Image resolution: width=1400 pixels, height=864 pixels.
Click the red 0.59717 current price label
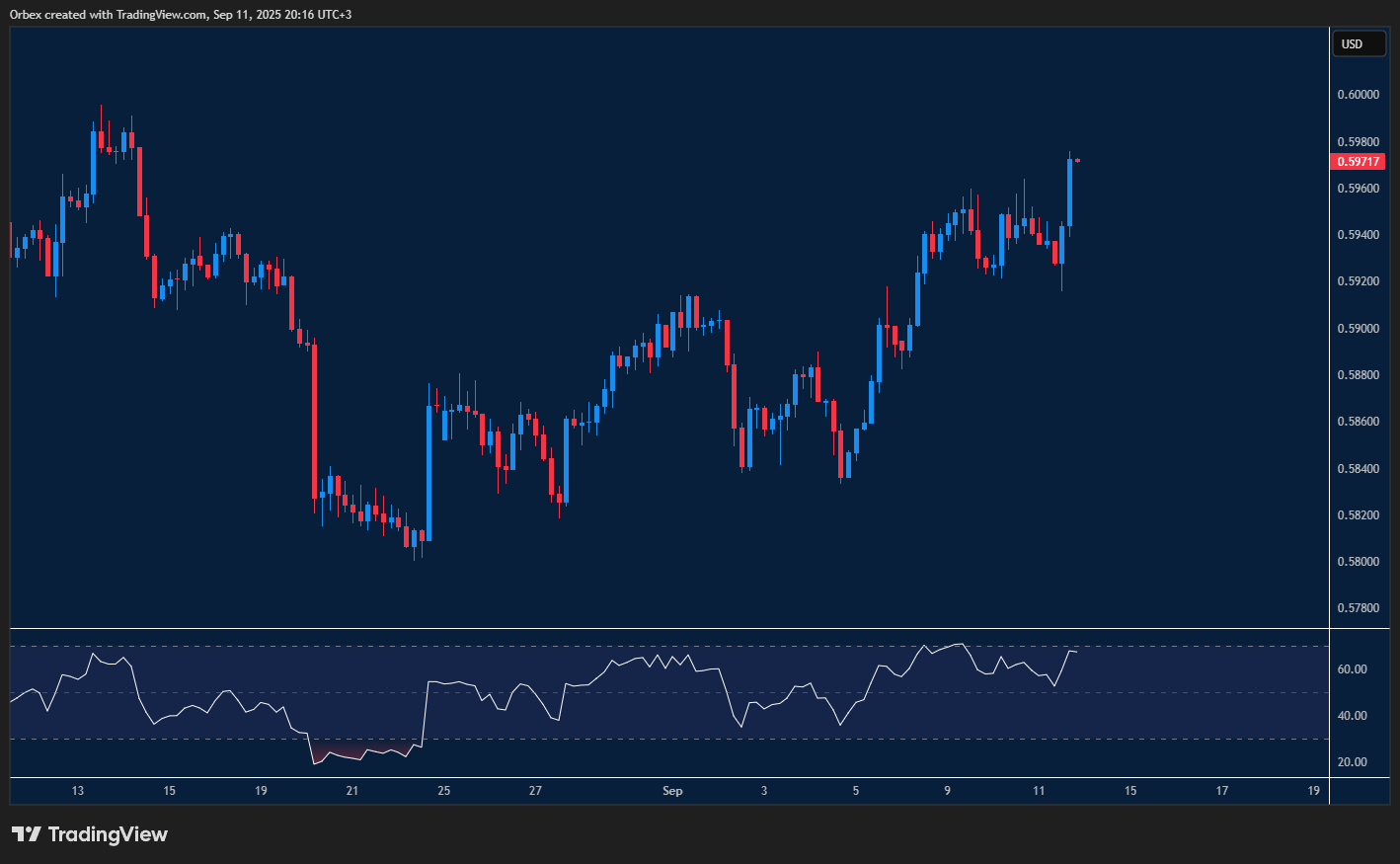tap(1359, 161)
